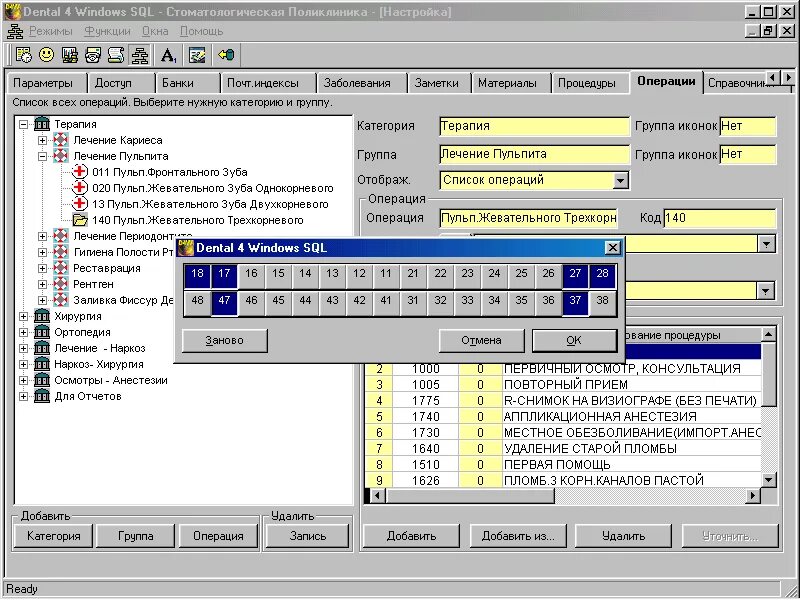Expand the Лечение - Наркоз category node
This screenshot has height=600, width=800.
(x=23, y=348)
